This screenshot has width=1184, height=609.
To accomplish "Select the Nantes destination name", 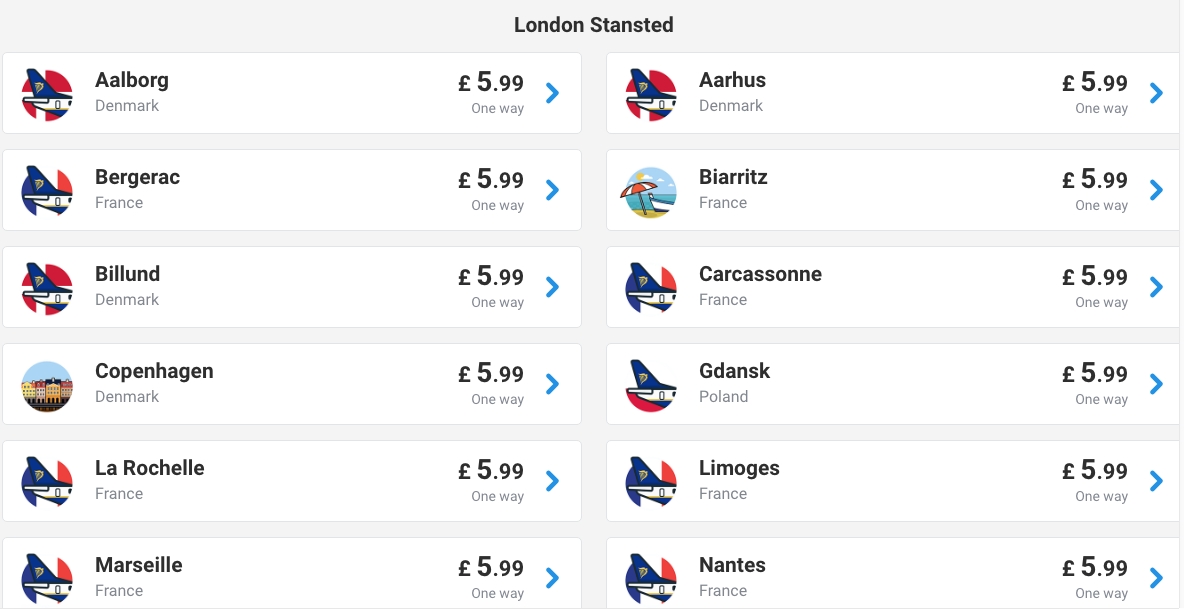I will pyautogui.click(x=732, y=565).
